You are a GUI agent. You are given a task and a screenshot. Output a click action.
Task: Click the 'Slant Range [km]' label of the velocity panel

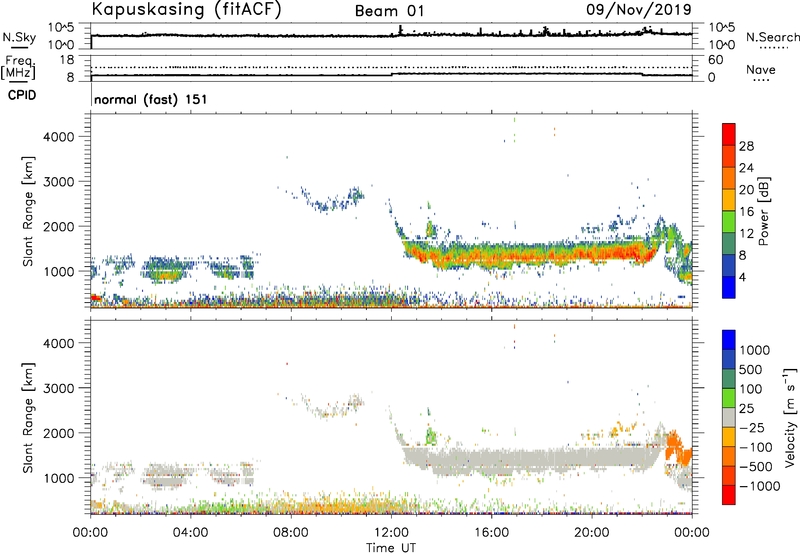coord(28,417)
